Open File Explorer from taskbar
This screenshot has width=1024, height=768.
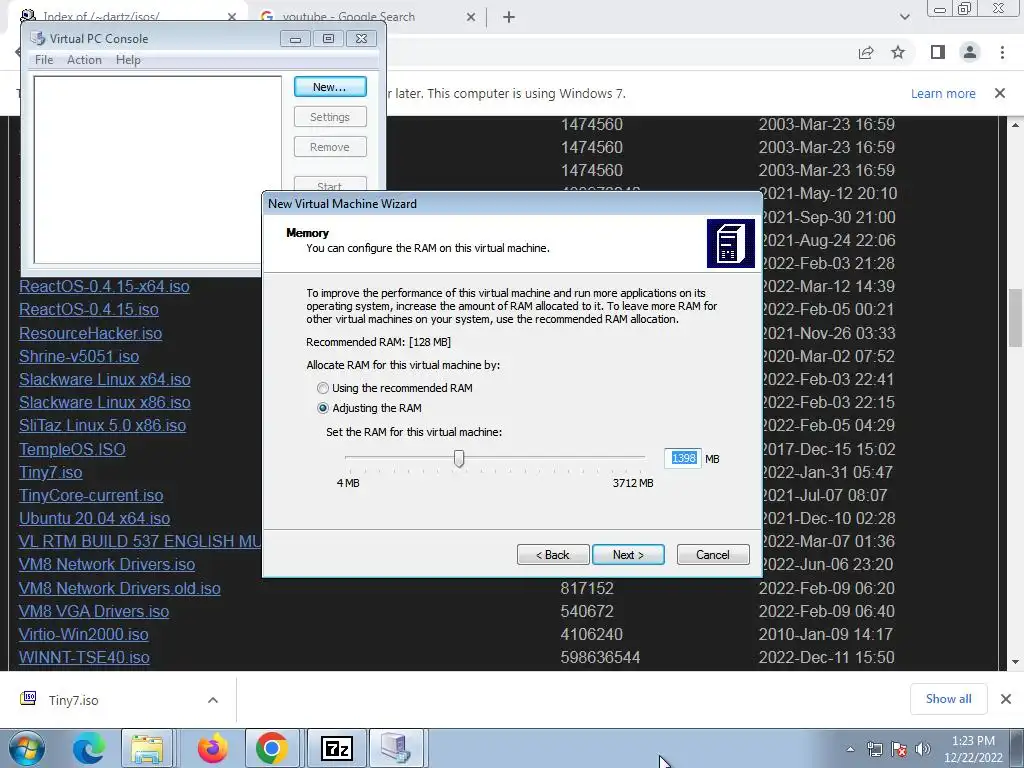[x=147, y=748]
